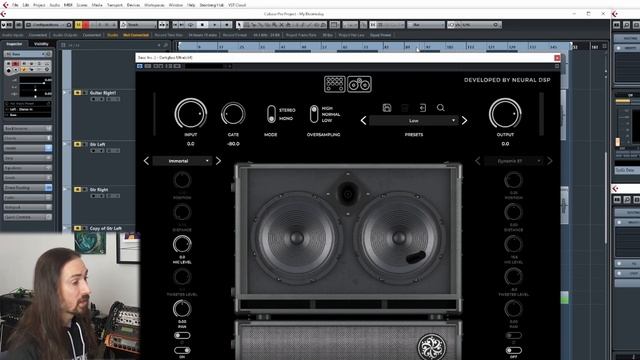Mute the Gtr Right track

(77, 189)
